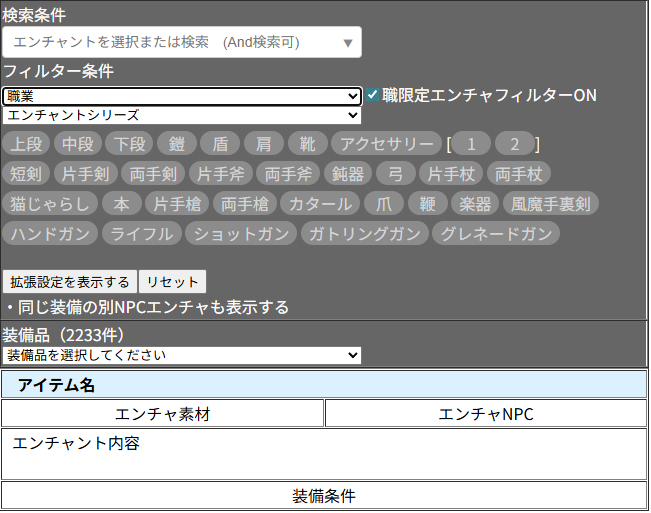Select the 猫じゃらし weapon filter
Viewport: 651px width, 513px height.
[50, 204]
